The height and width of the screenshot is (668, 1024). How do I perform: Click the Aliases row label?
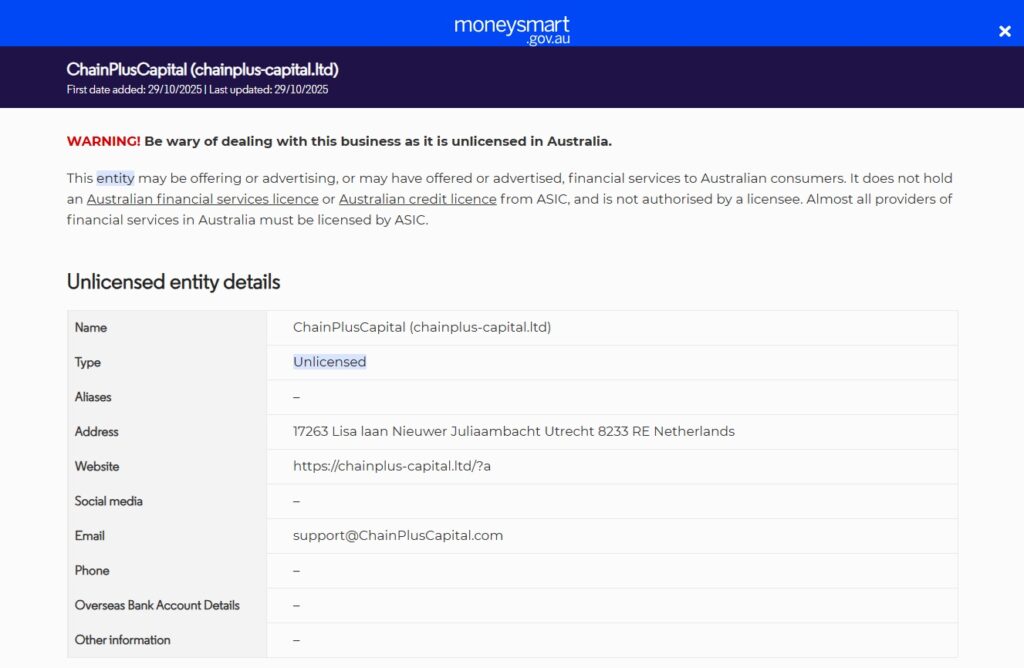coord(93,397)
